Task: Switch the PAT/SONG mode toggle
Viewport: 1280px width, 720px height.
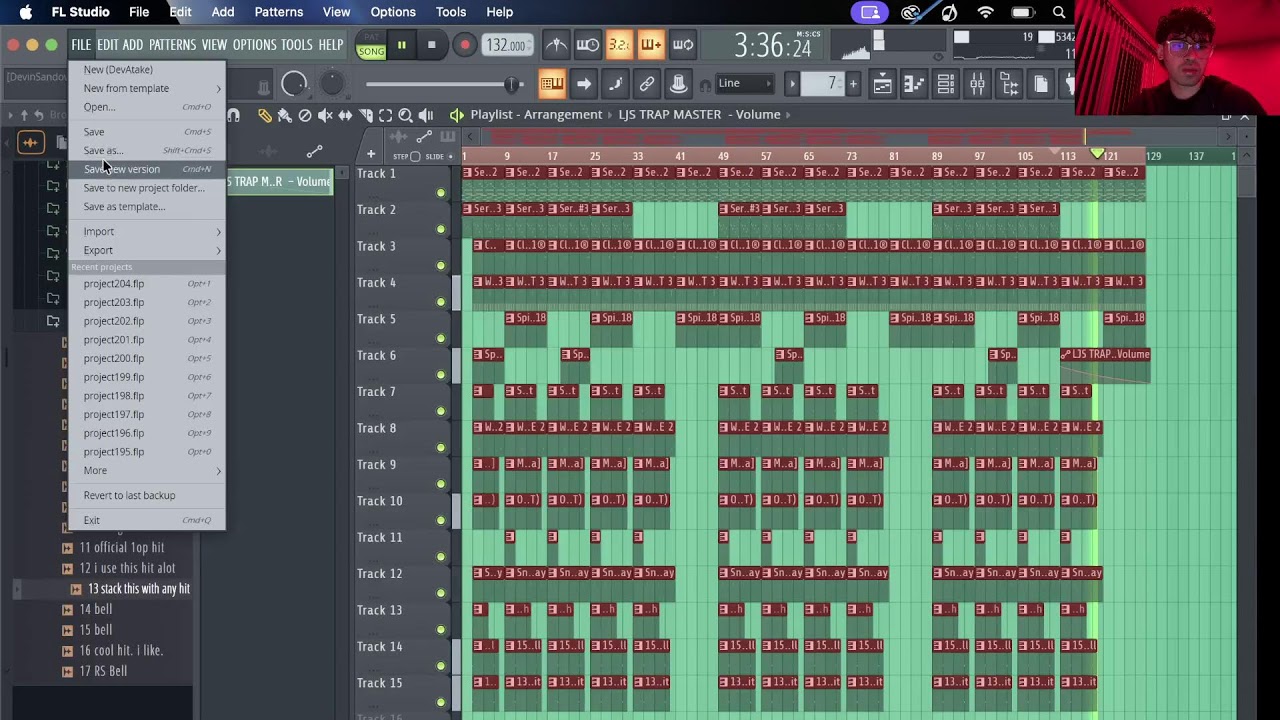Action: point(371,45)
